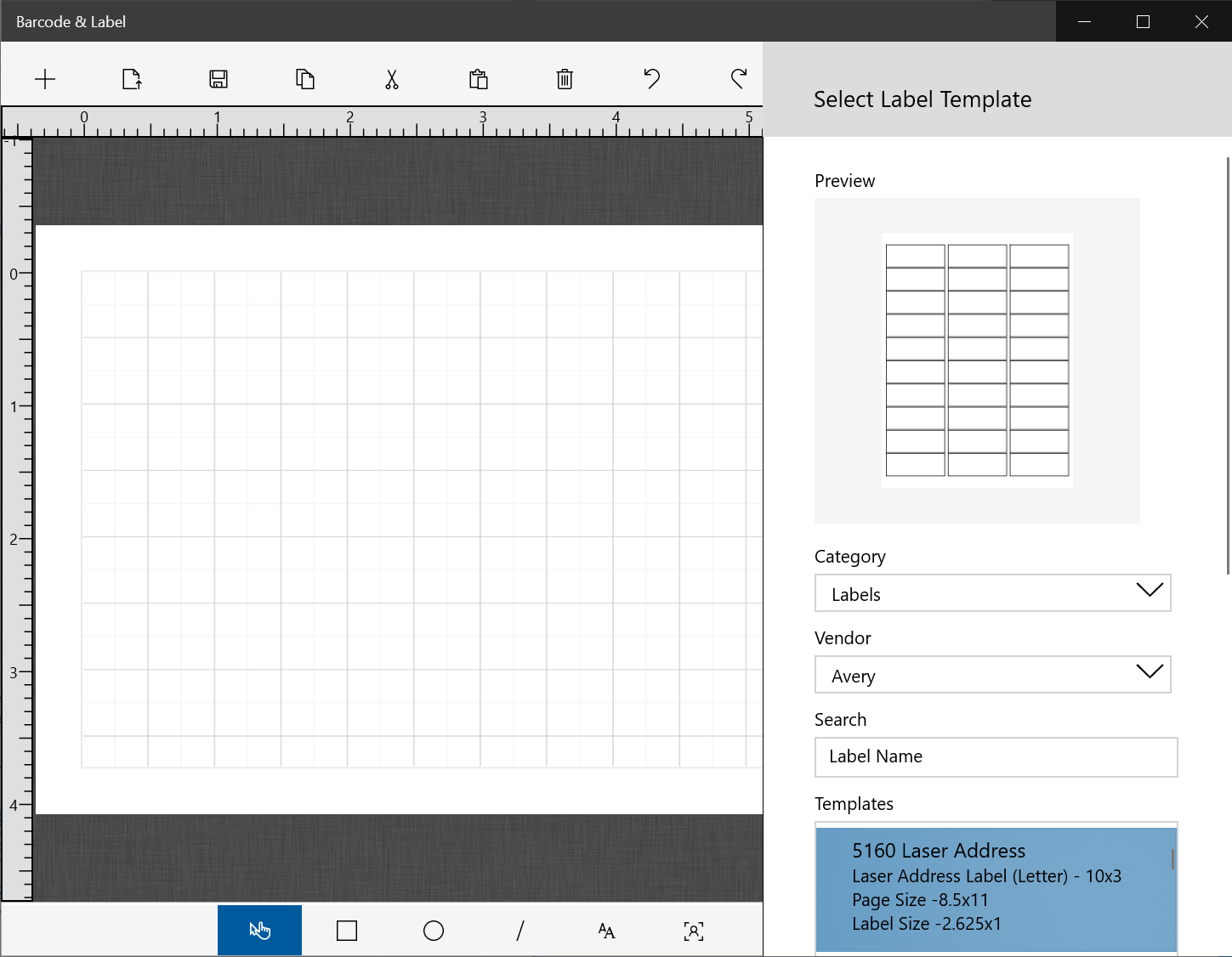Viewport: 1232px width, 957px height.
Task: Select the pointer hand tool
Action: [x=259, y=931]
